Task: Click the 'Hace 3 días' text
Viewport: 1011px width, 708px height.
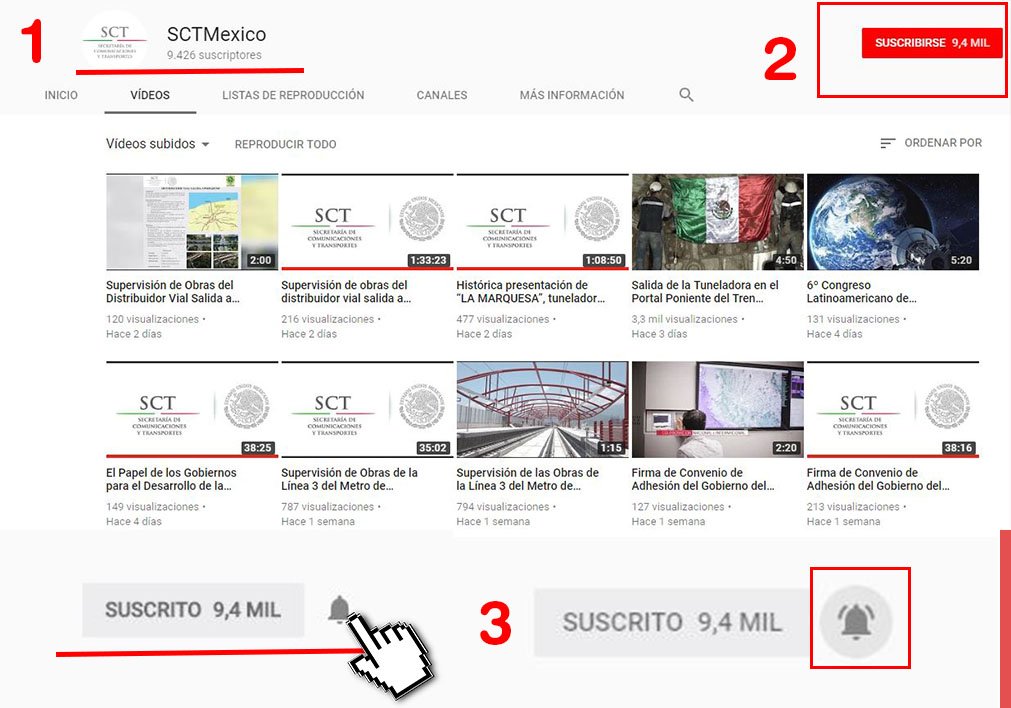Action: pyautogui.click(x=660, y=334)
